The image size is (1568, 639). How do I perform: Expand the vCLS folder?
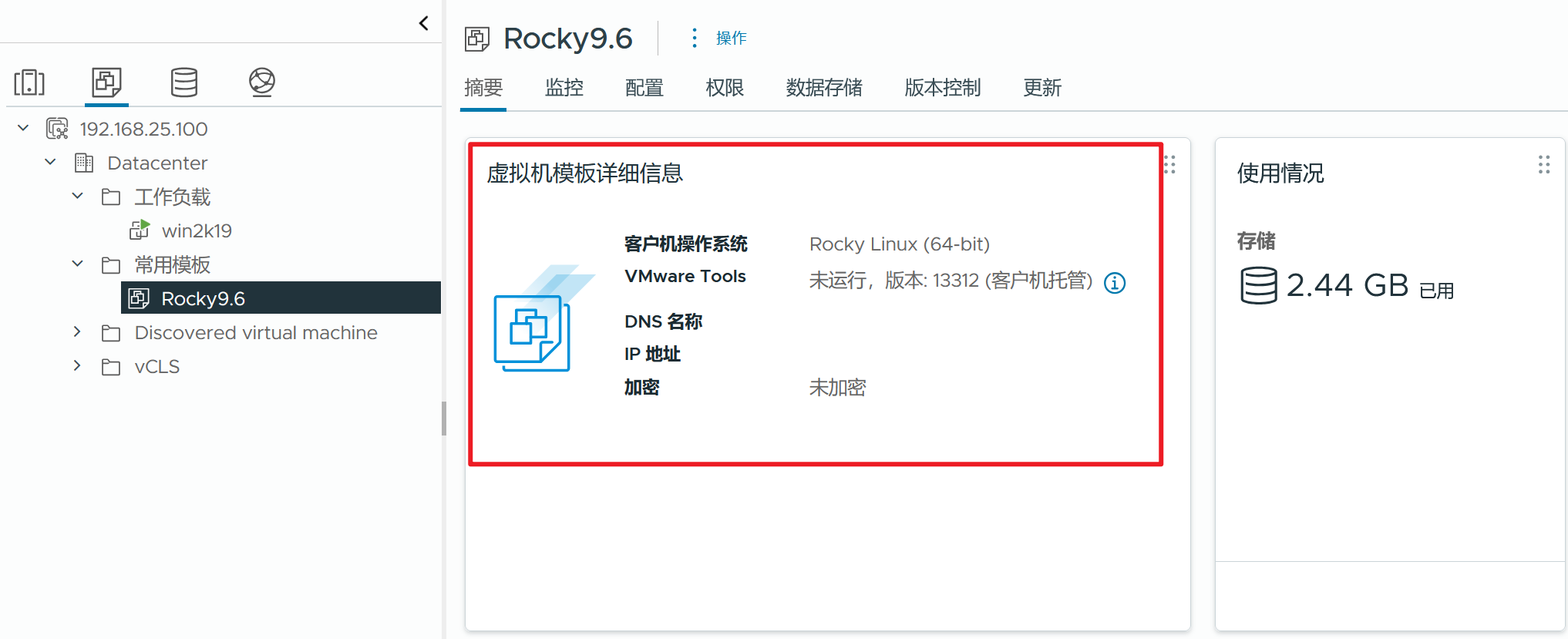(x=77, y=365)
